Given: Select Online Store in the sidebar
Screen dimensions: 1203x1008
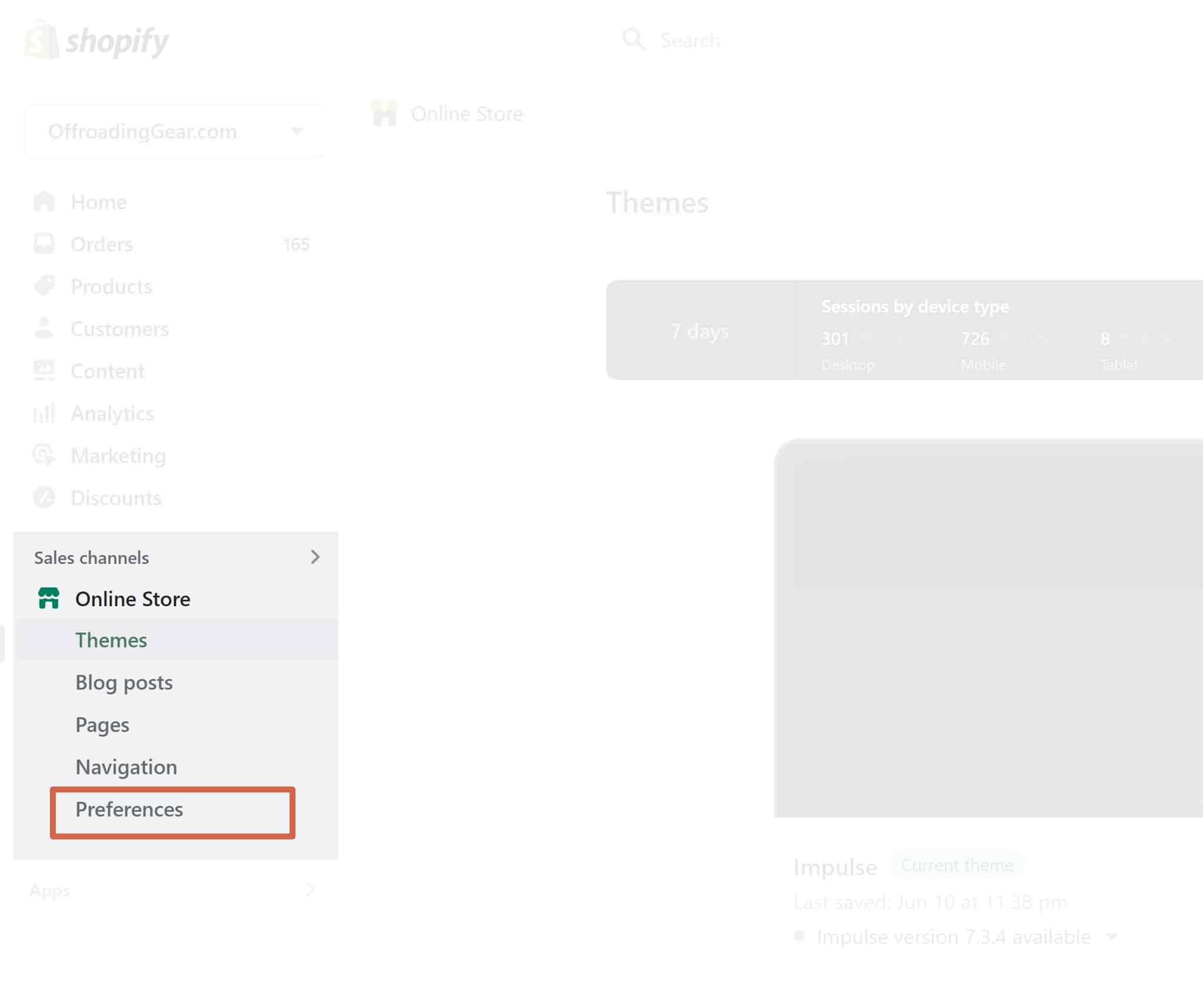Looking at the screenshot, I should coord(133,599).
